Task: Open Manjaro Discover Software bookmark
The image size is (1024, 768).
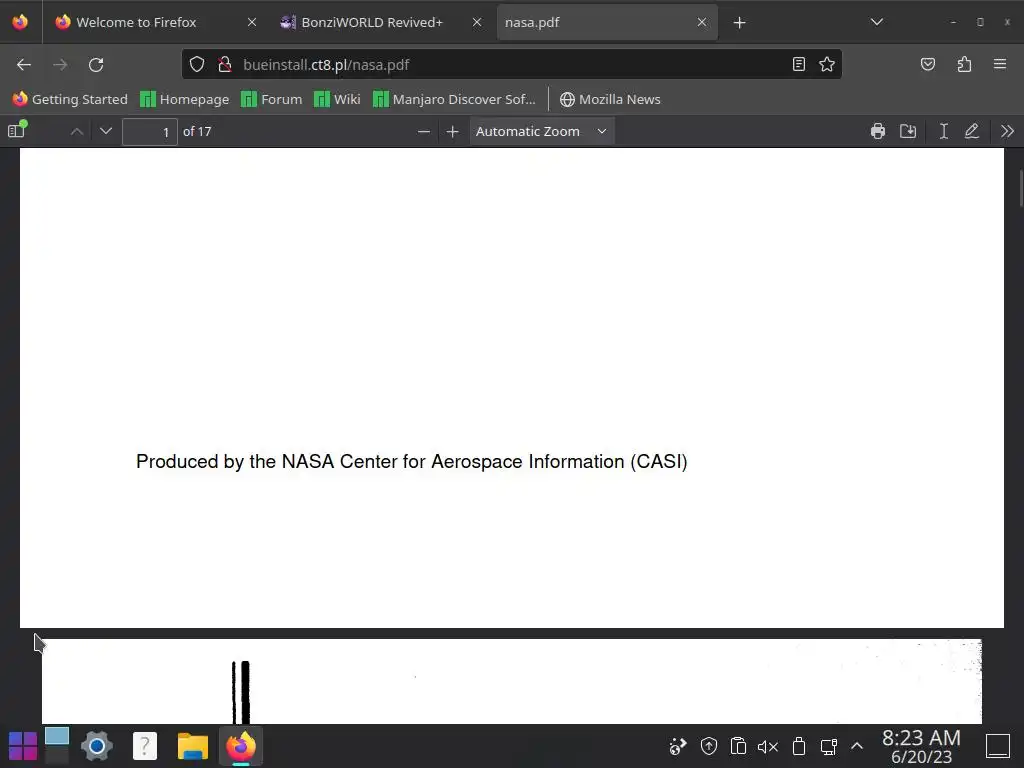Action: (454, 99)
